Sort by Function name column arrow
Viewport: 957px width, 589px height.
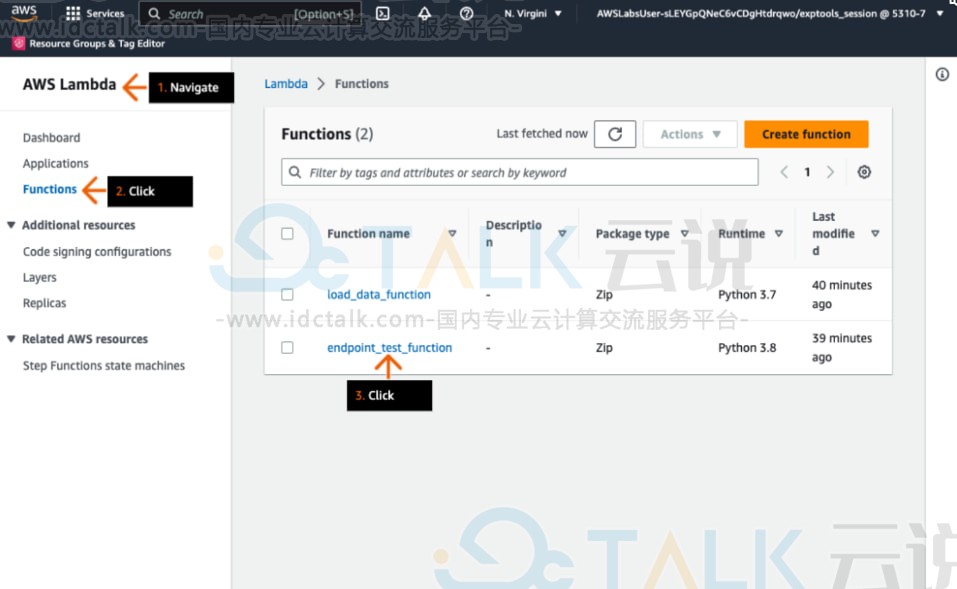(452, 234)
